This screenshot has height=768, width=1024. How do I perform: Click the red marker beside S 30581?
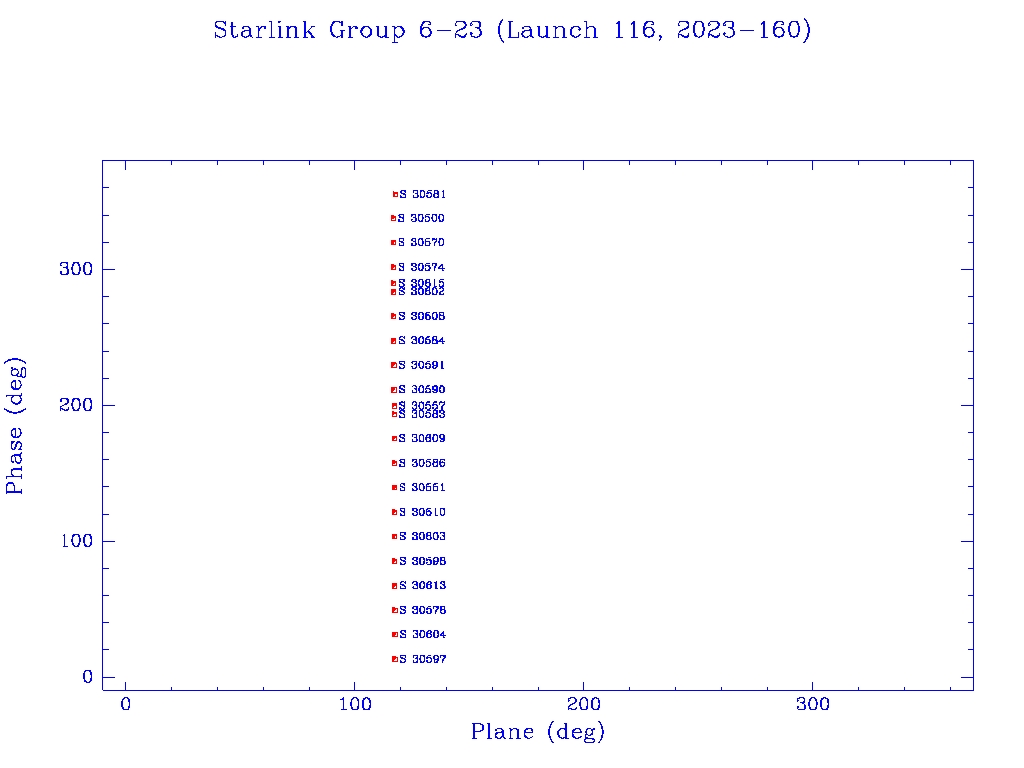[395, 194]
